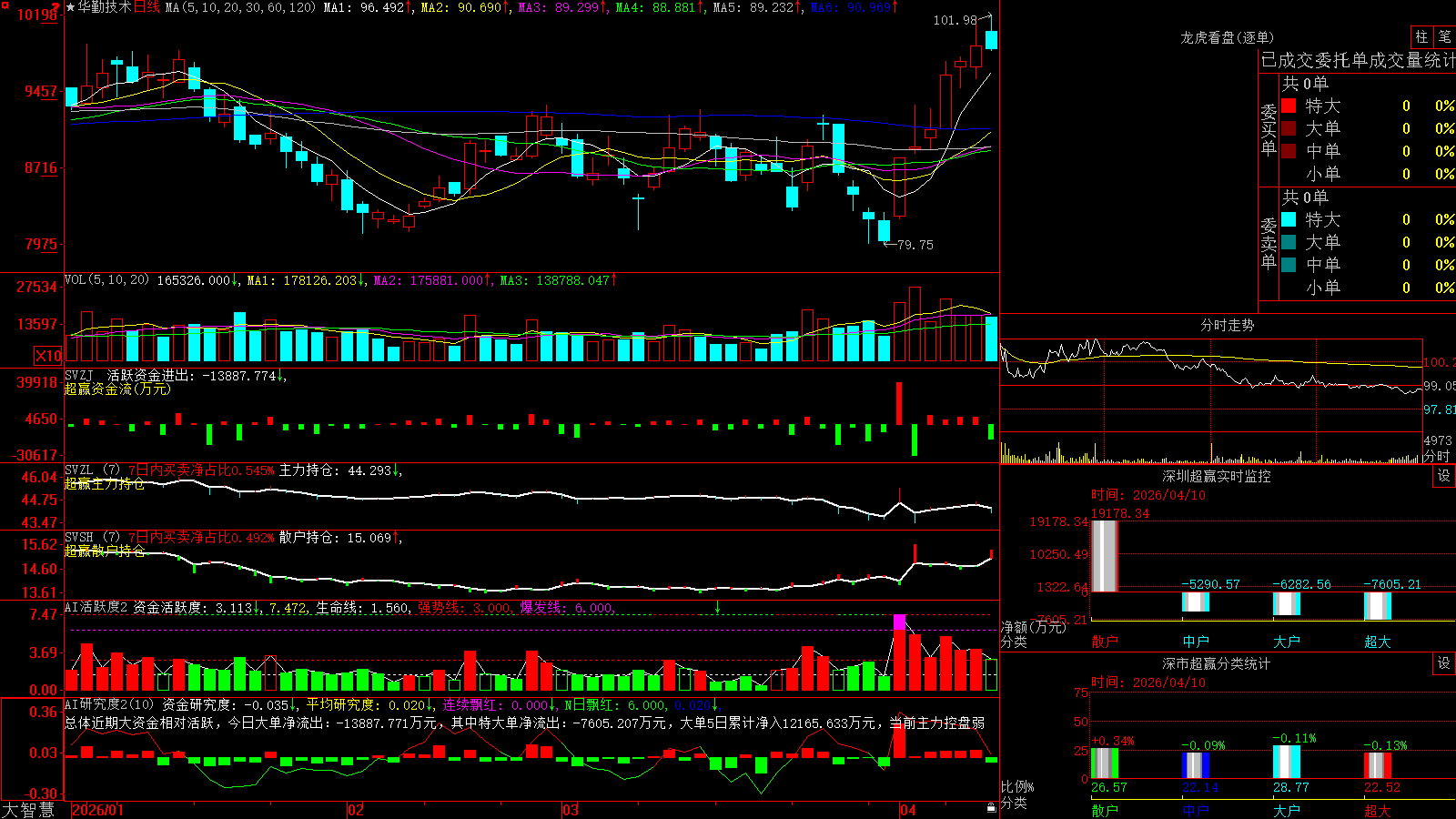Click the AI活跃度2 indicator name

(x=96, y=607)
